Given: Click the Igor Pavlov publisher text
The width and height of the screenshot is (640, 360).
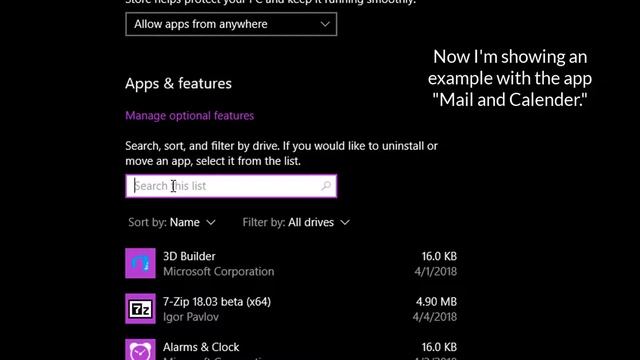Looking at the screenshot, I should point(191,317).
